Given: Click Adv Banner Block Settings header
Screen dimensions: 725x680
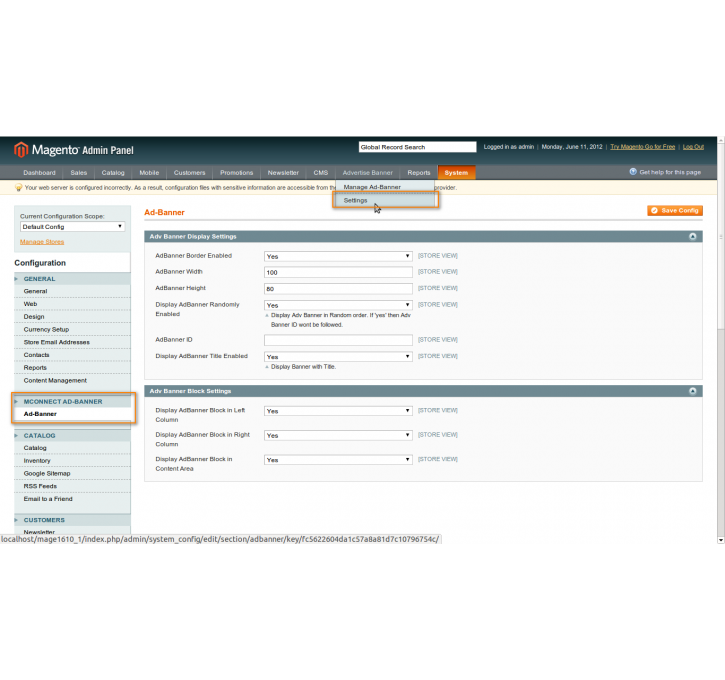Looking at the screenshot, I should (423, 391).
